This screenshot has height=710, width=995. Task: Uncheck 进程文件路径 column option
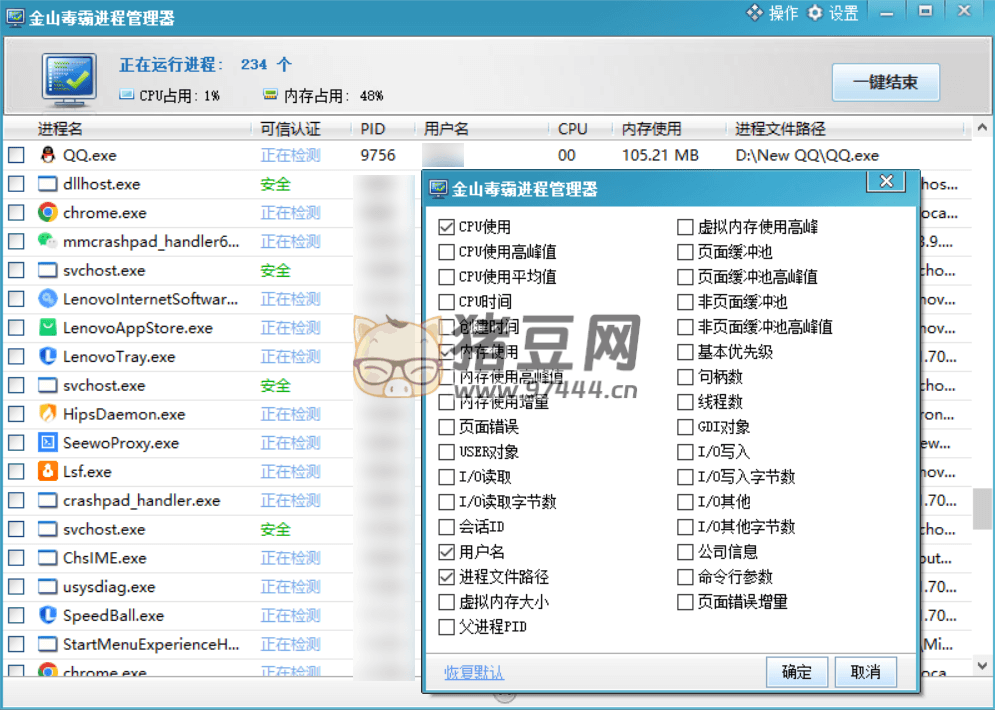tap(447, 577)
